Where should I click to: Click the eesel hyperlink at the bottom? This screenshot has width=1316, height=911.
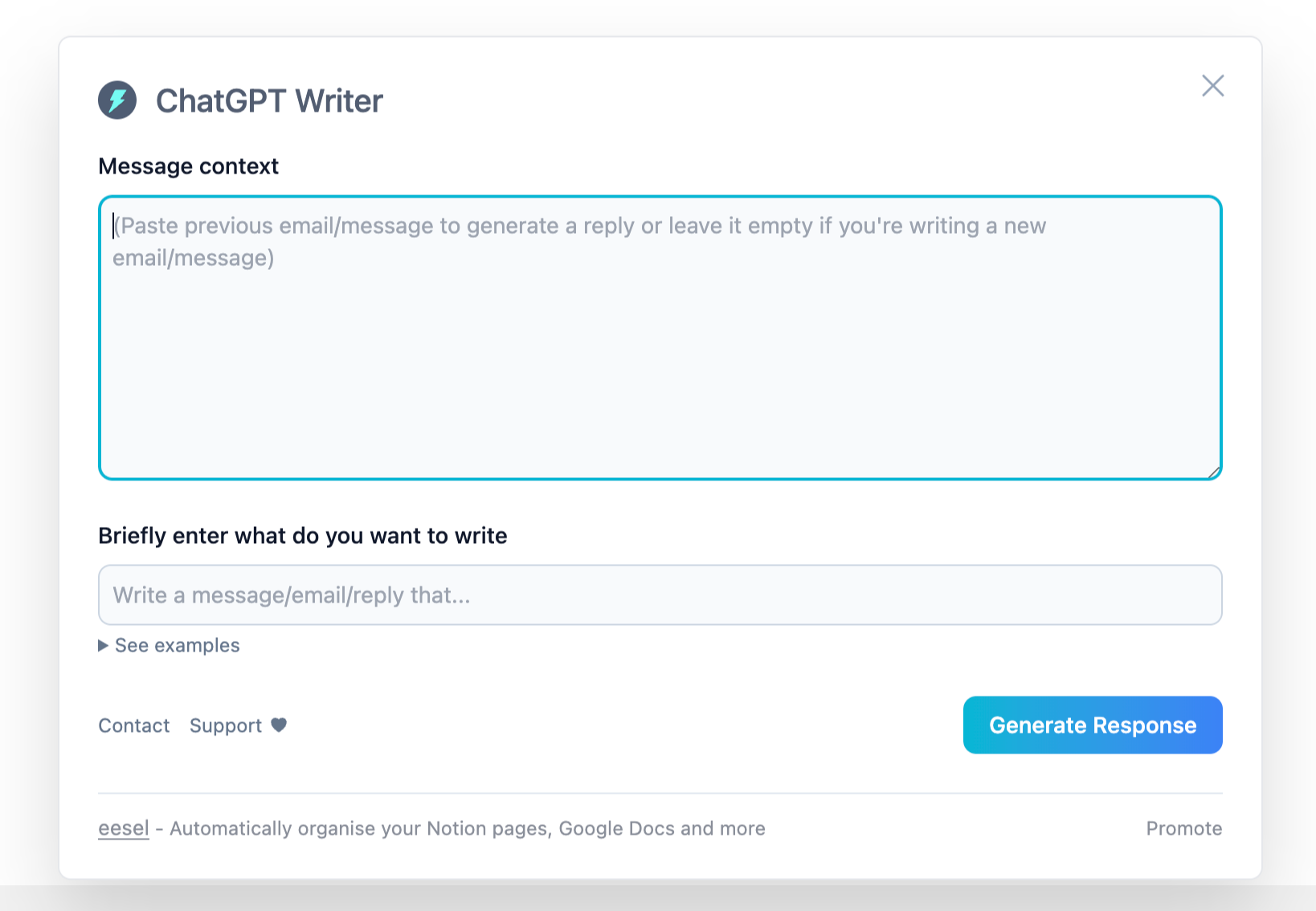123,828
